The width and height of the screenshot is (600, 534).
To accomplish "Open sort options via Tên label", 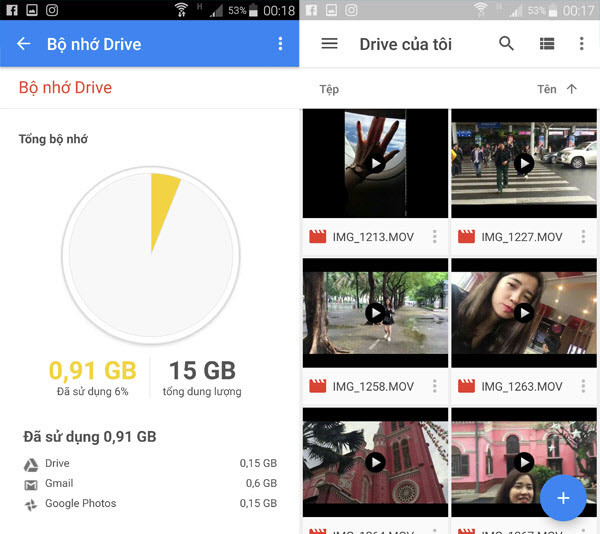I will point(546,89).
